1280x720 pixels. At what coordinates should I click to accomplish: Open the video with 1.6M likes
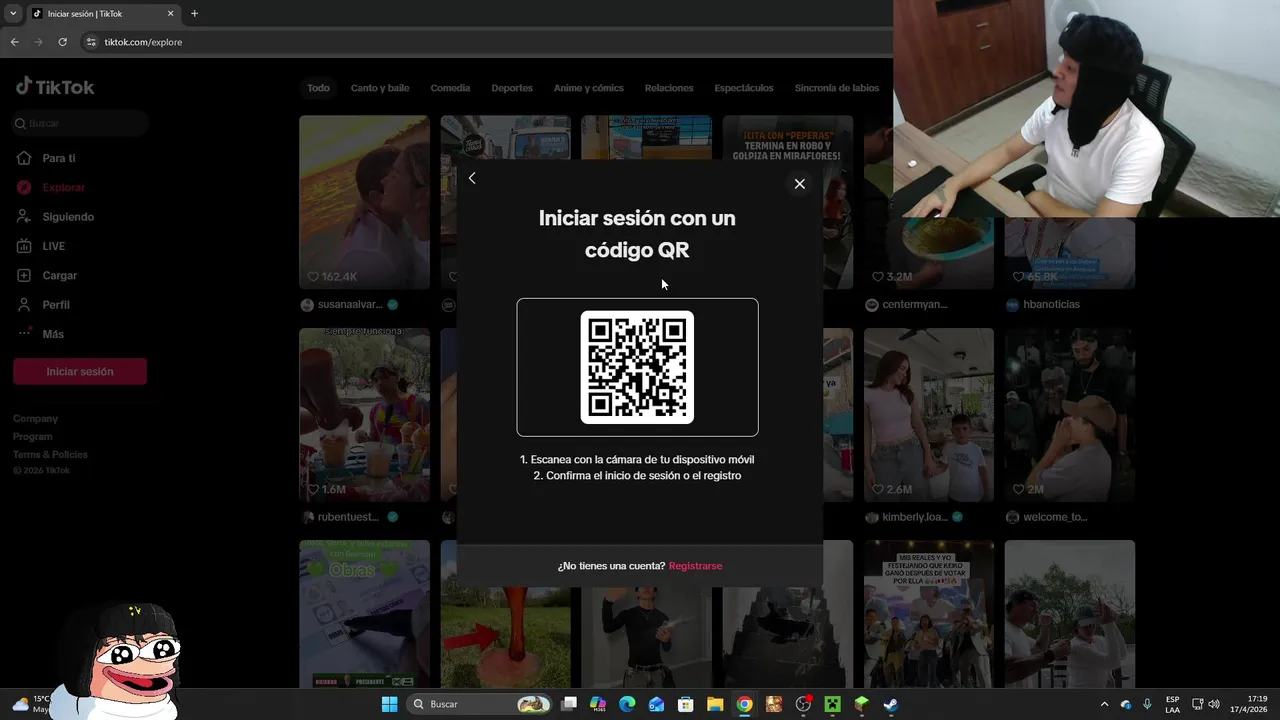point(364,415)
